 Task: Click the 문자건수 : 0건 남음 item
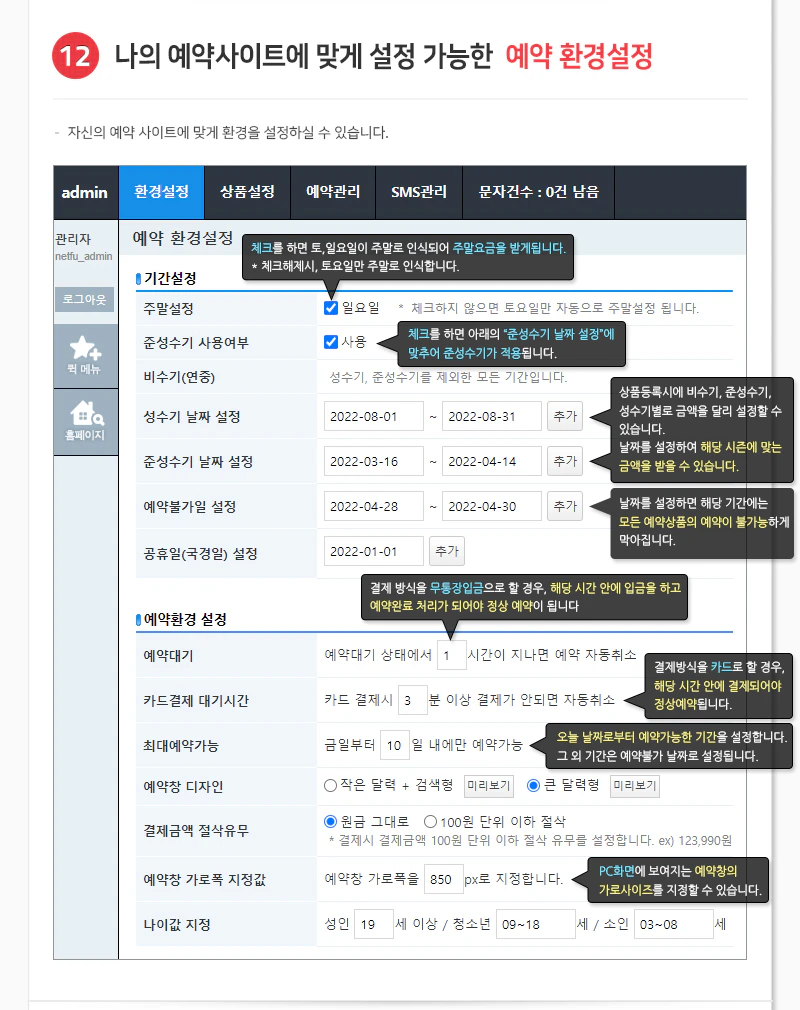(x=538, y=192)
